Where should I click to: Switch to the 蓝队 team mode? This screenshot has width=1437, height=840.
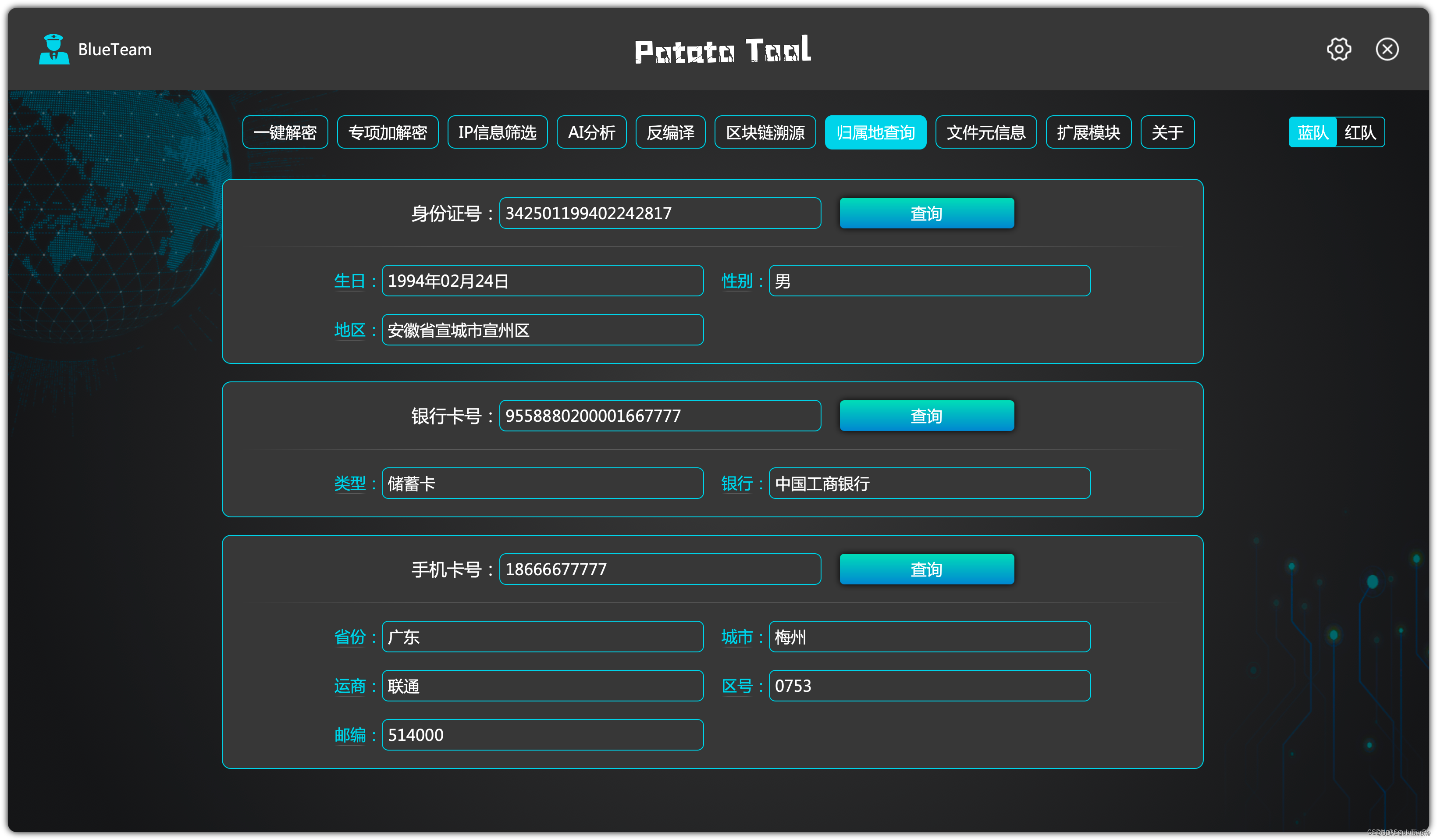point(1312,132)
